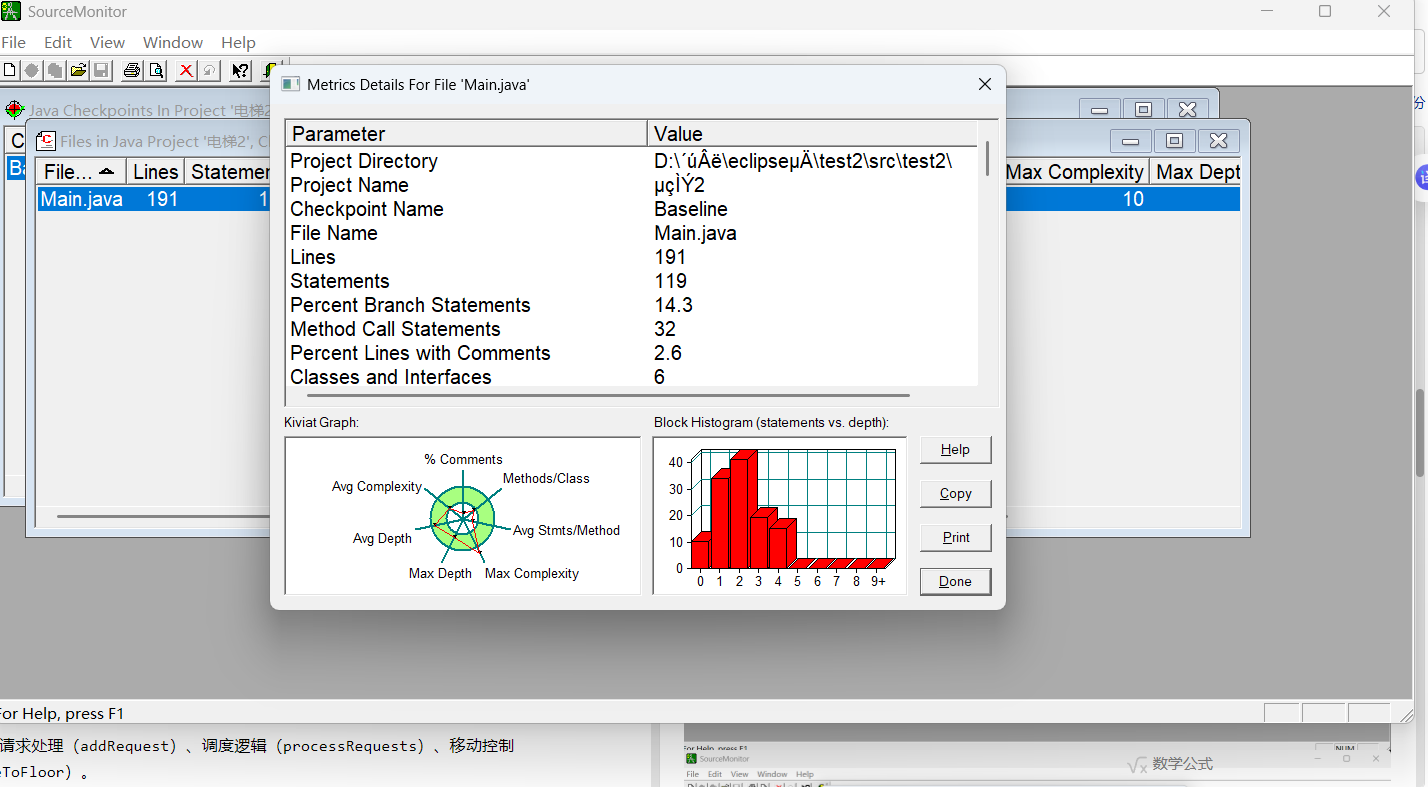Click the Help button in Metrics dialog
Screen dimensions: 1428x787
tap(955, 449)
